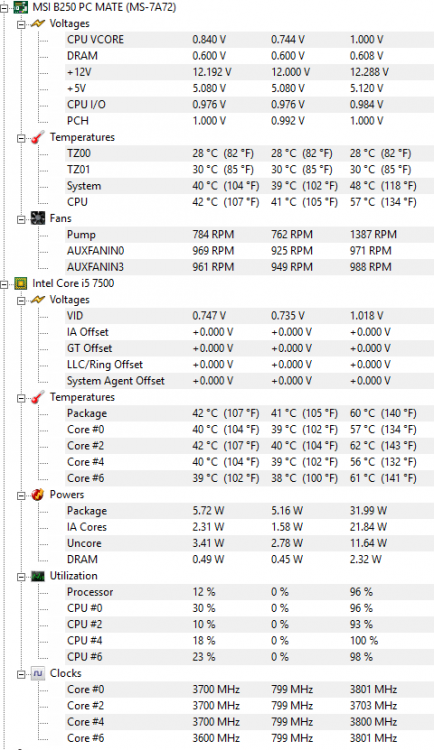The height and width of the screenshot is (750, 434).
Task: Click the Intel Core i5 7500 chip icon
Action: coord(20,283)
